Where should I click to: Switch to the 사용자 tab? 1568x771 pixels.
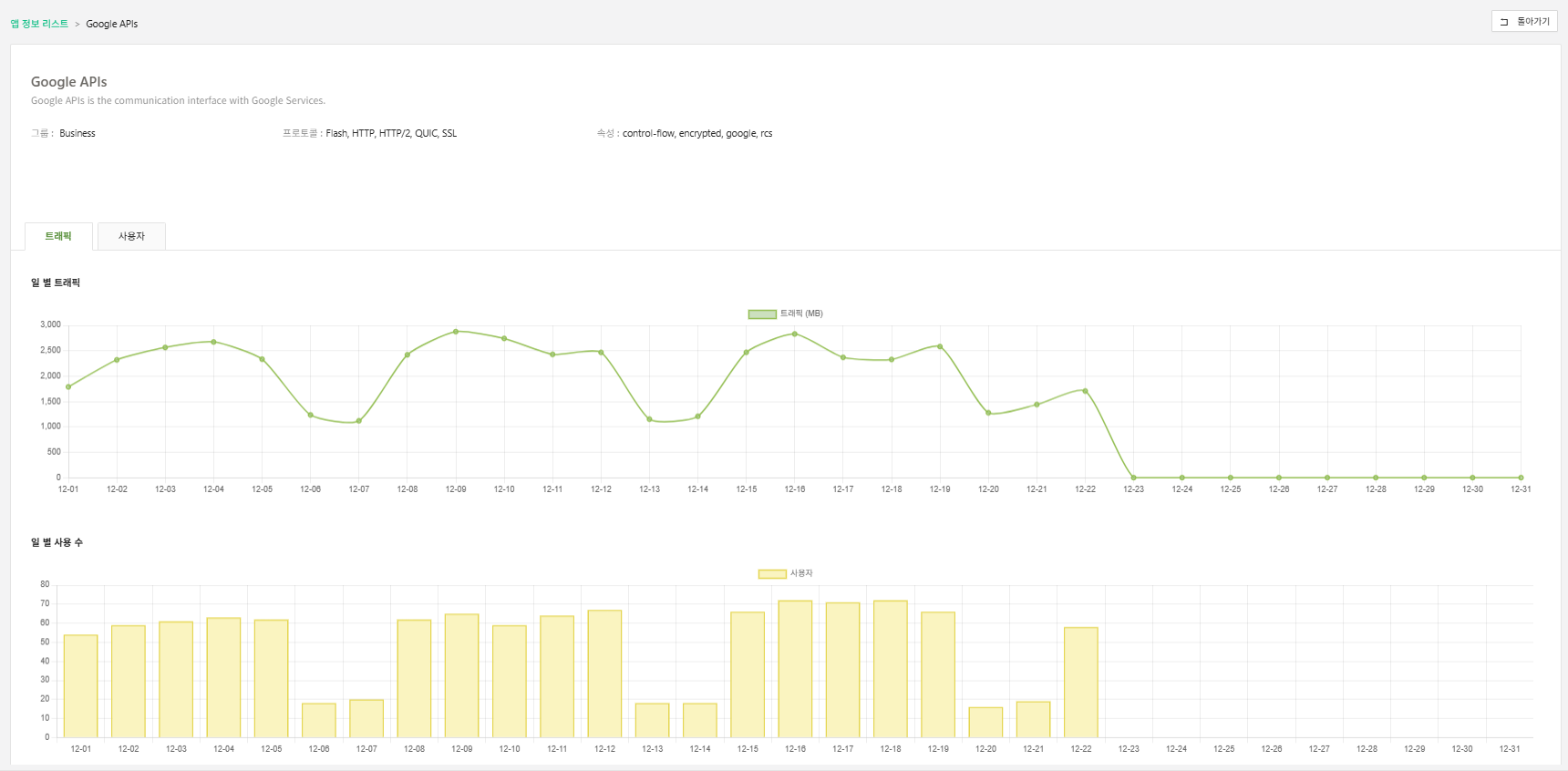tap(131, 236)
